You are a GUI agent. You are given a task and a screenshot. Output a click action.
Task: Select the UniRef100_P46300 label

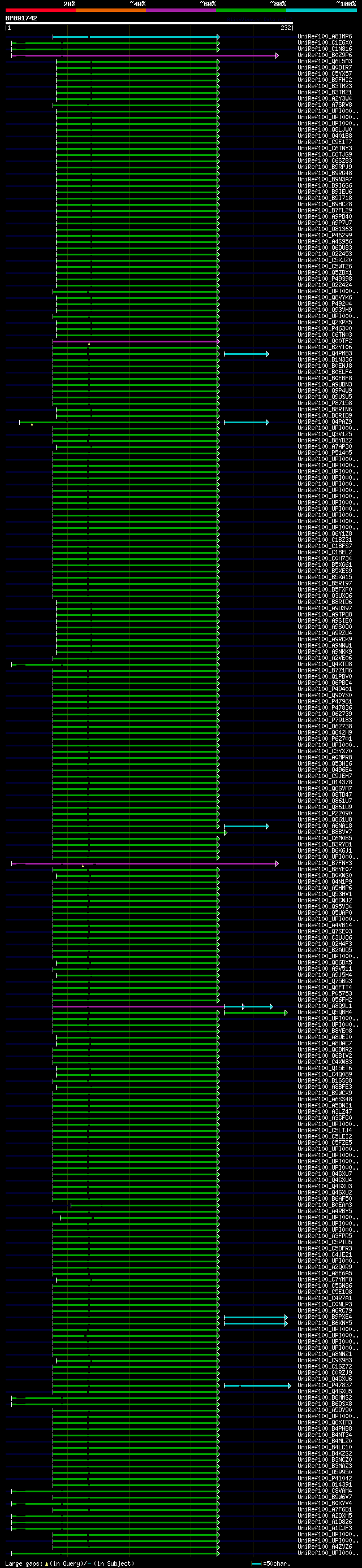click(x=325, y=329)
